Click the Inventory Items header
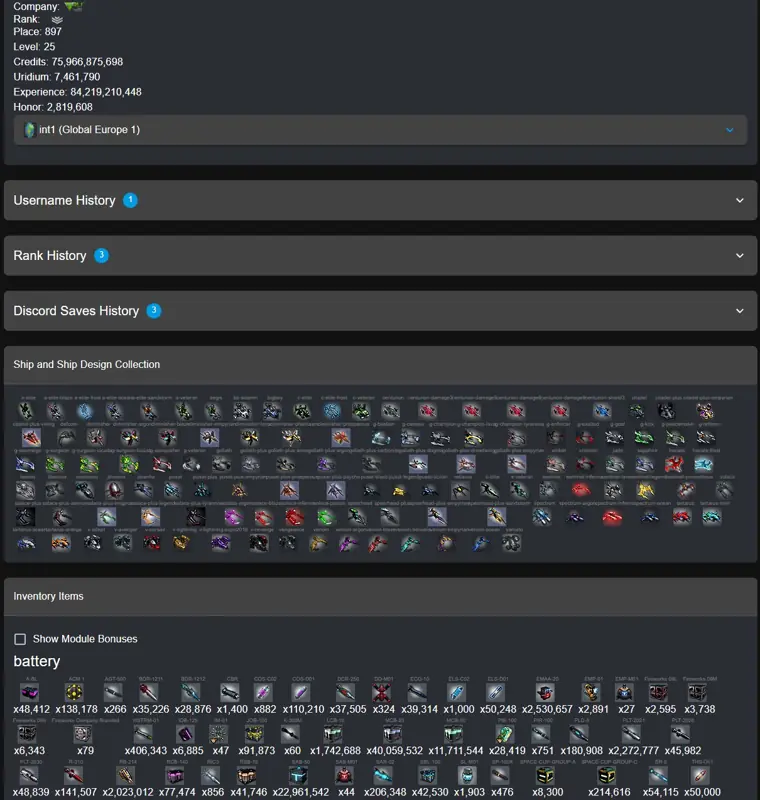 click(x=48, y=596)
